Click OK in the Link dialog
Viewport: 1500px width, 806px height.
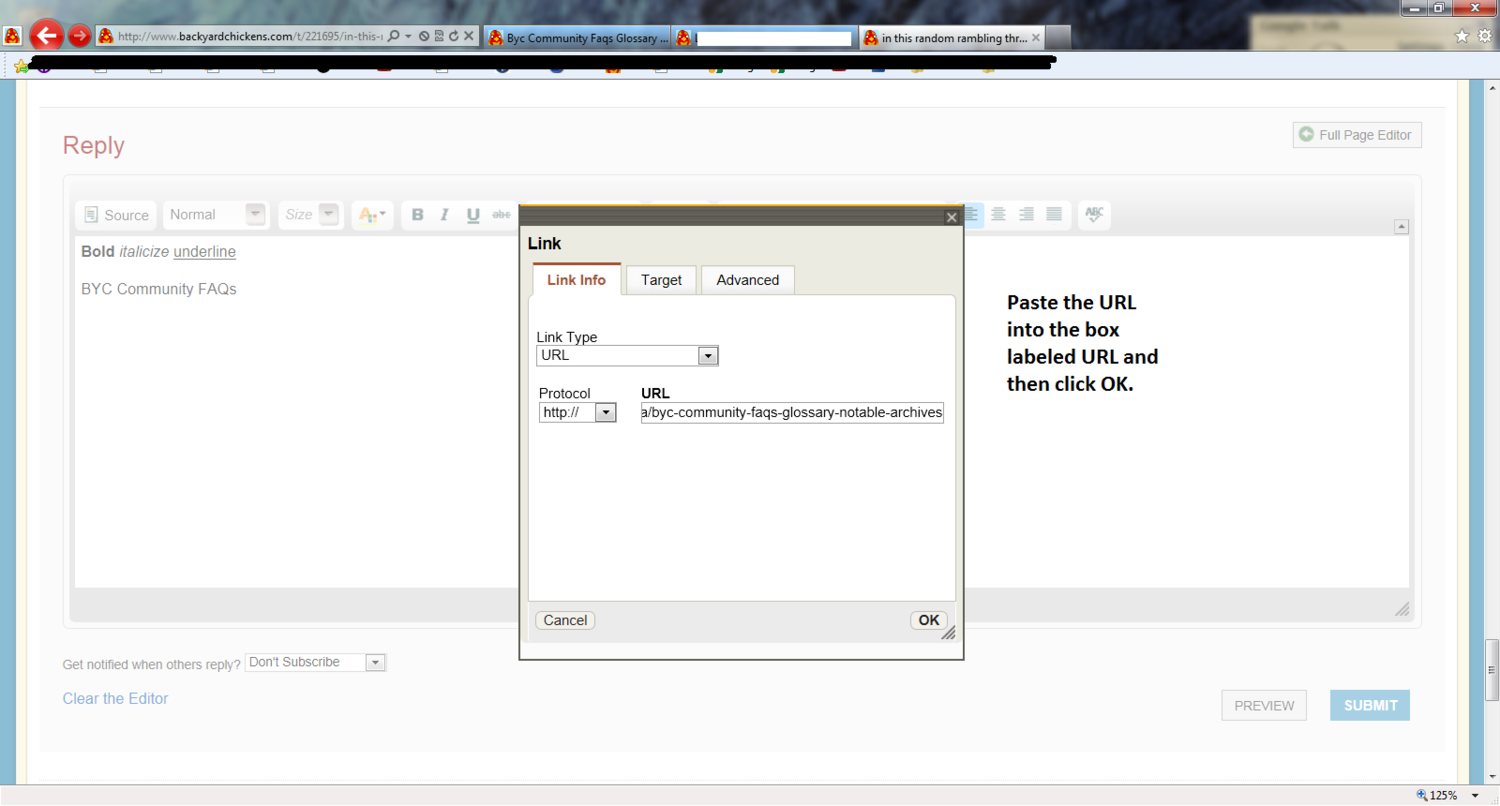pyautogui.click(x=928, y=620)
